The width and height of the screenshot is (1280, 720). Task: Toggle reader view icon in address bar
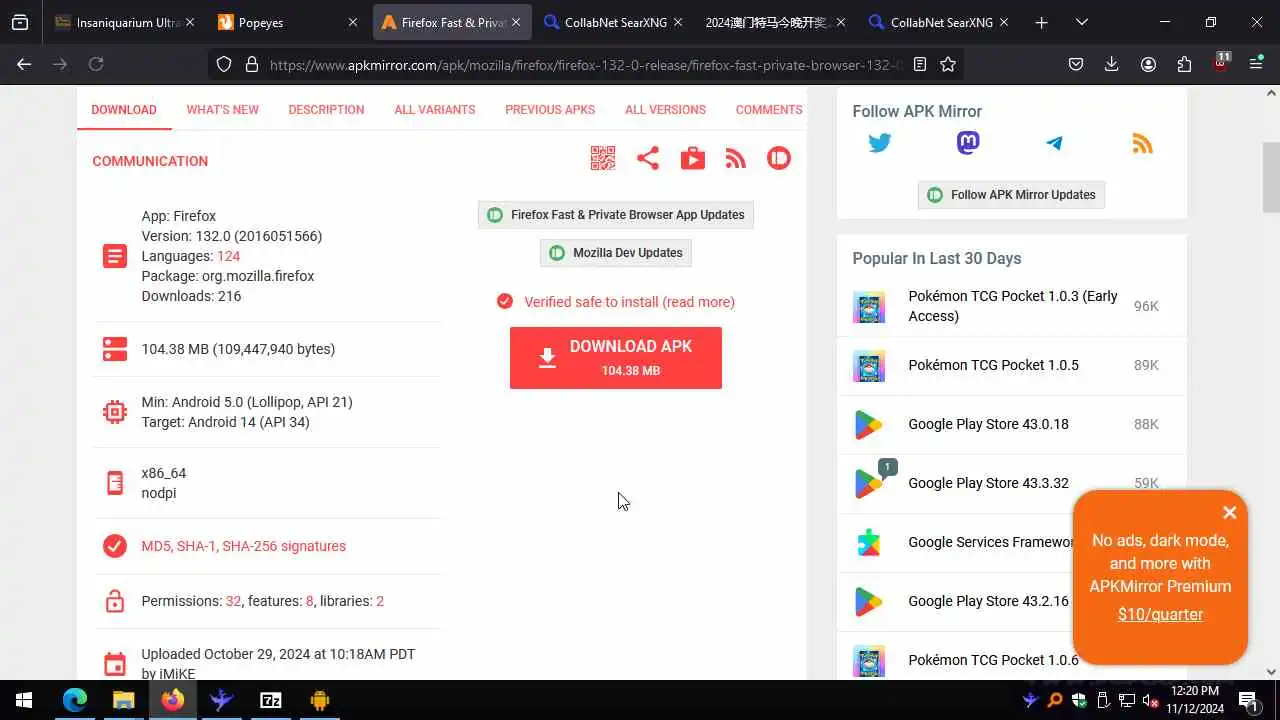point(920,64)
